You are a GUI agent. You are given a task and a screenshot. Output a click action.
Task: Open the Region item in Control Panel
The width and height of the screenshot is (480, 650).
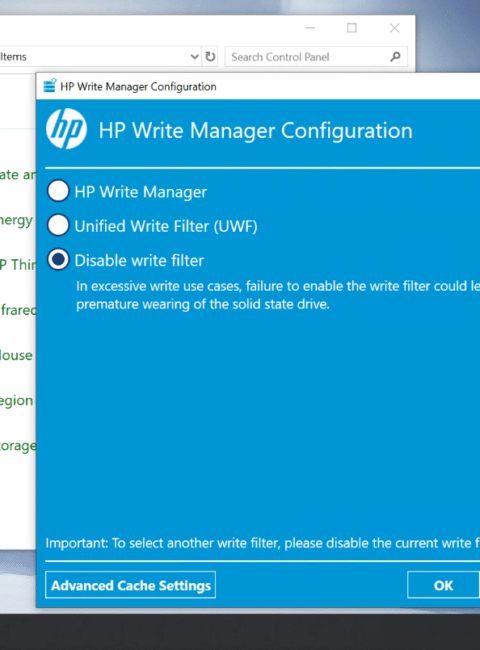[x=17, y=401]
